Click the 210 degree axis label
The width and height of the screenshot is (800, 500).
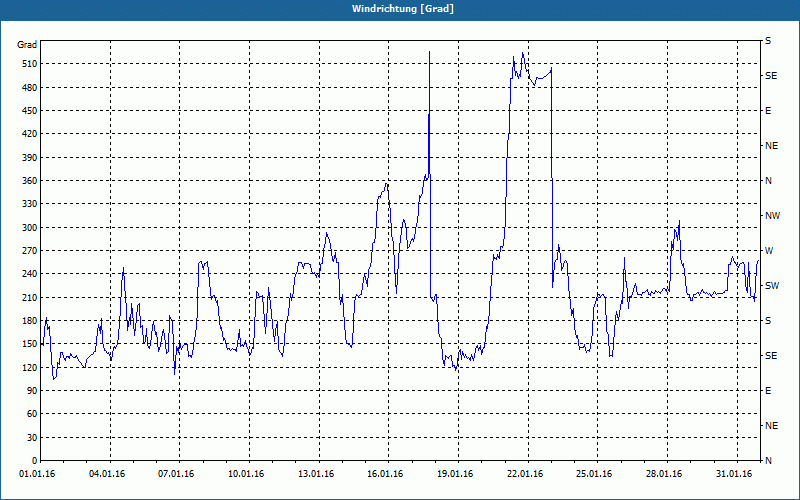(x=30, y=297)
